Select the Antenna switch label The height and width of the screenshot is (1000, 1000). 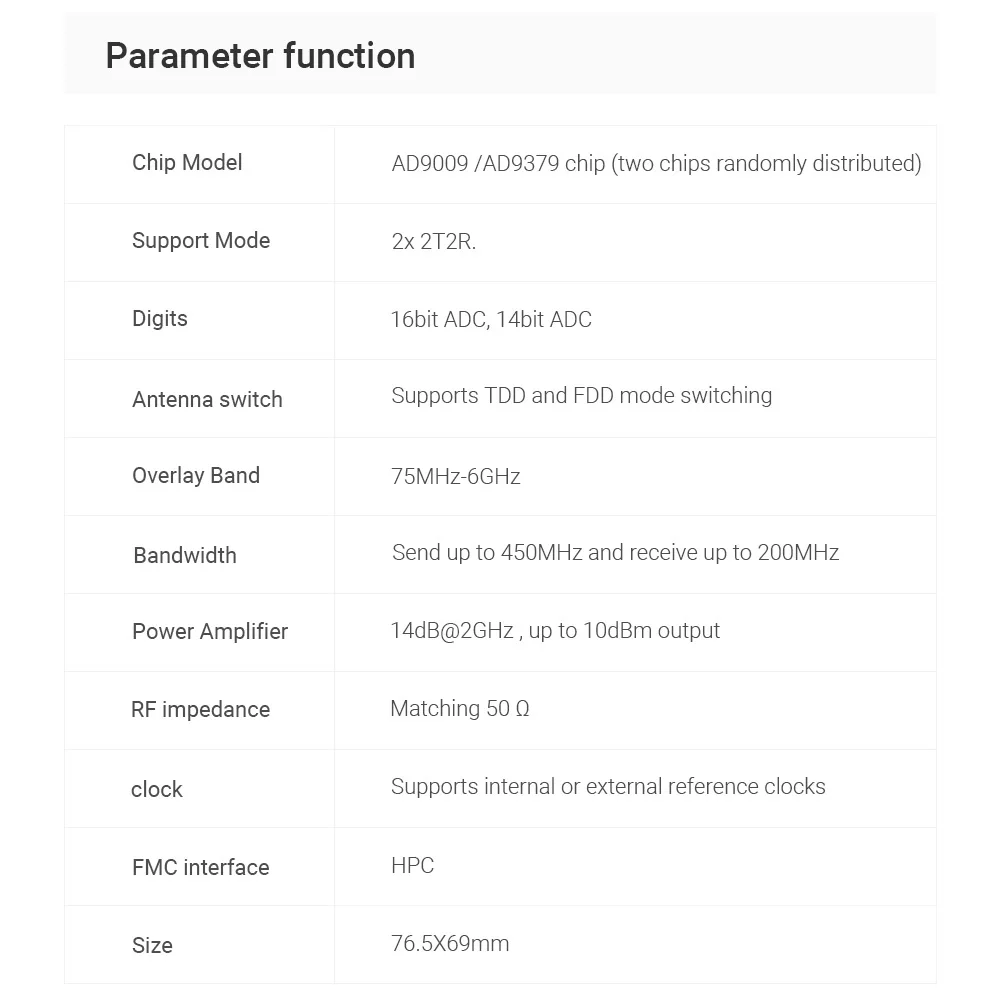207,399
